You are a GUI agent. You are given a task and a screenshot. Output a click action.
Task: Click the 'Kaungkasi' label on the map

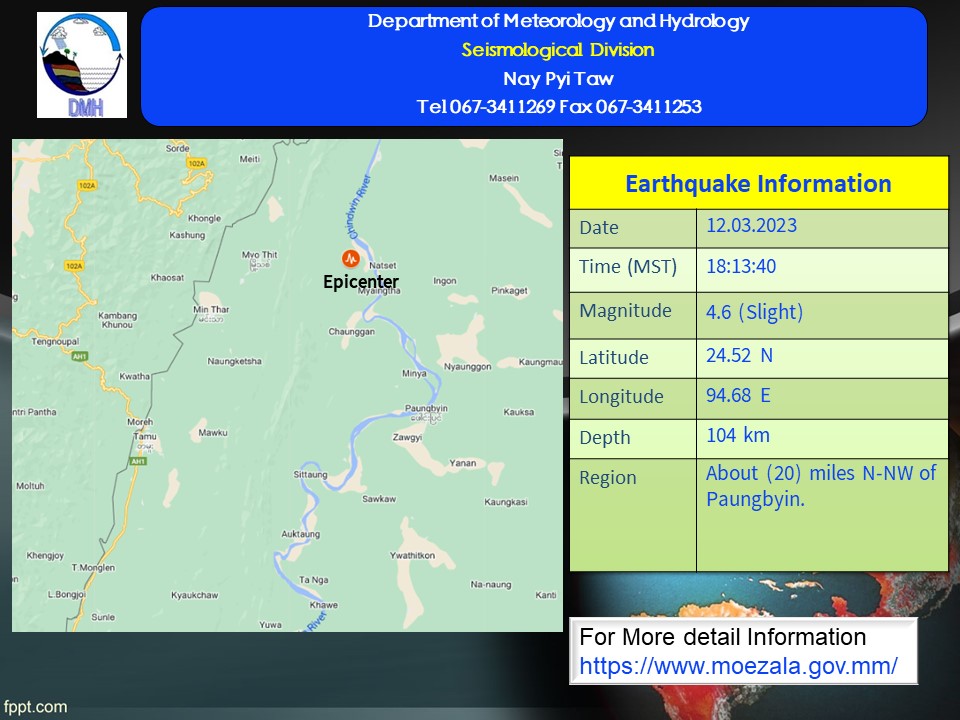[506, 502]
